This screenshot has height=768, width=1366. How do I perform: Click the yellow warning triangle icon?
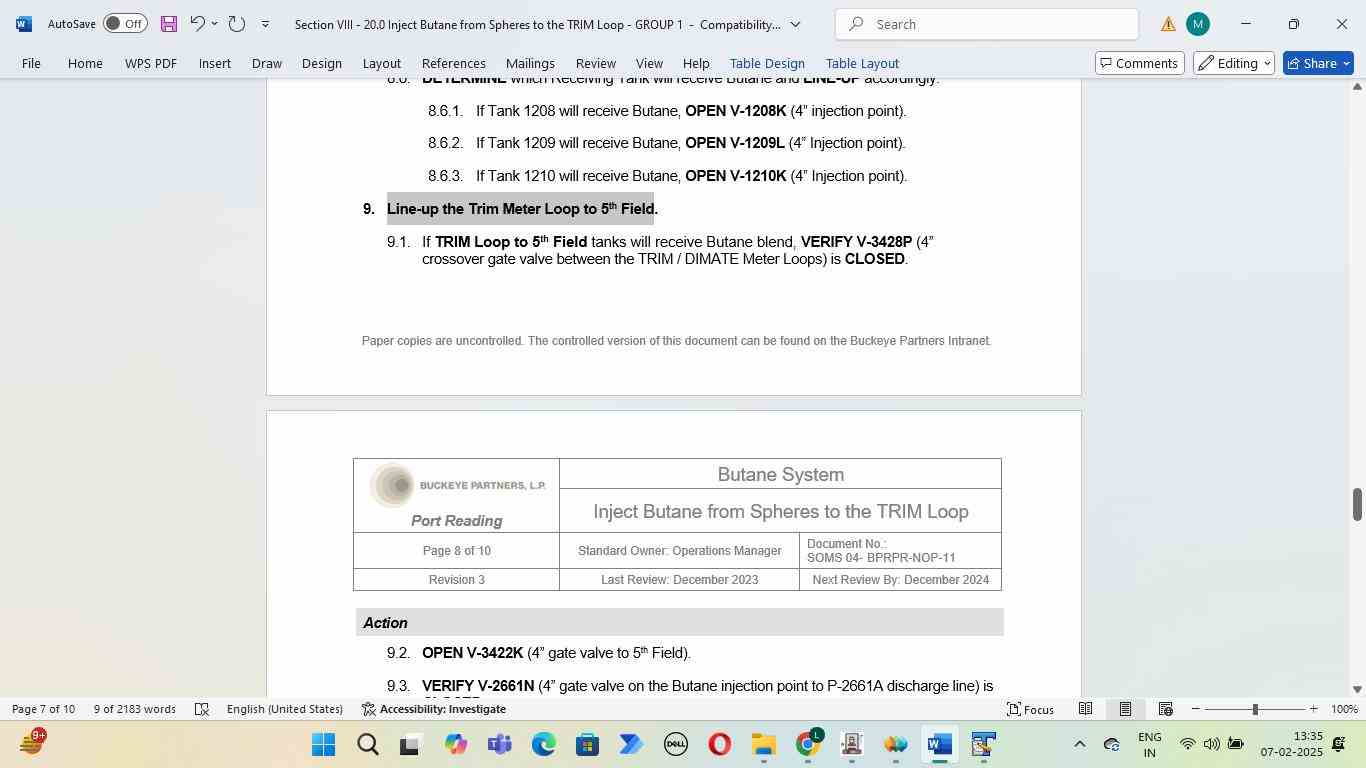1167,24
